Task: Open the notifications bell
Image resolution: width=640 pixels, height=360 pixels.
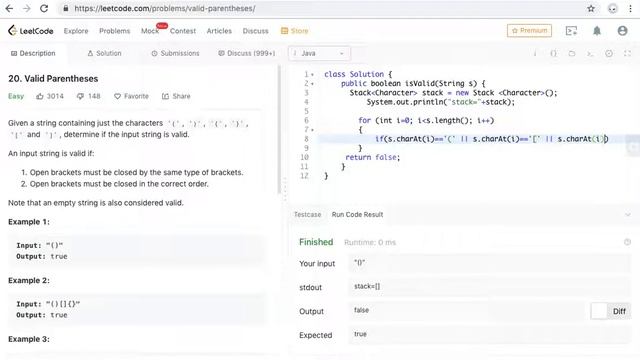Action: click(x=597, y=31)
